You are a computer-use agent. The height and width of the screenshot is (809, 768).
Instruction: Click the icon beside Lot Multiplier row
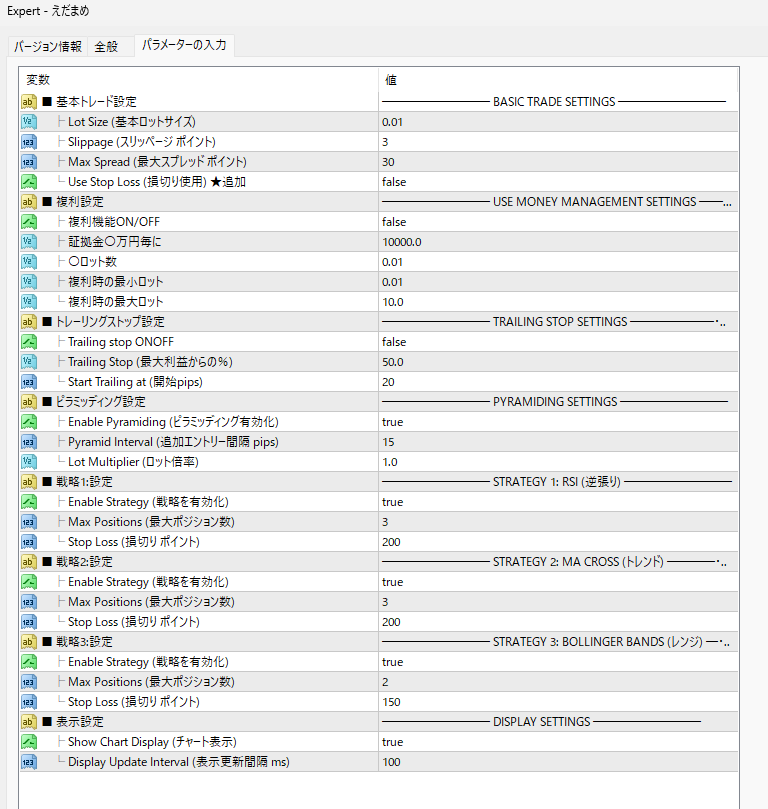[29, 462]
